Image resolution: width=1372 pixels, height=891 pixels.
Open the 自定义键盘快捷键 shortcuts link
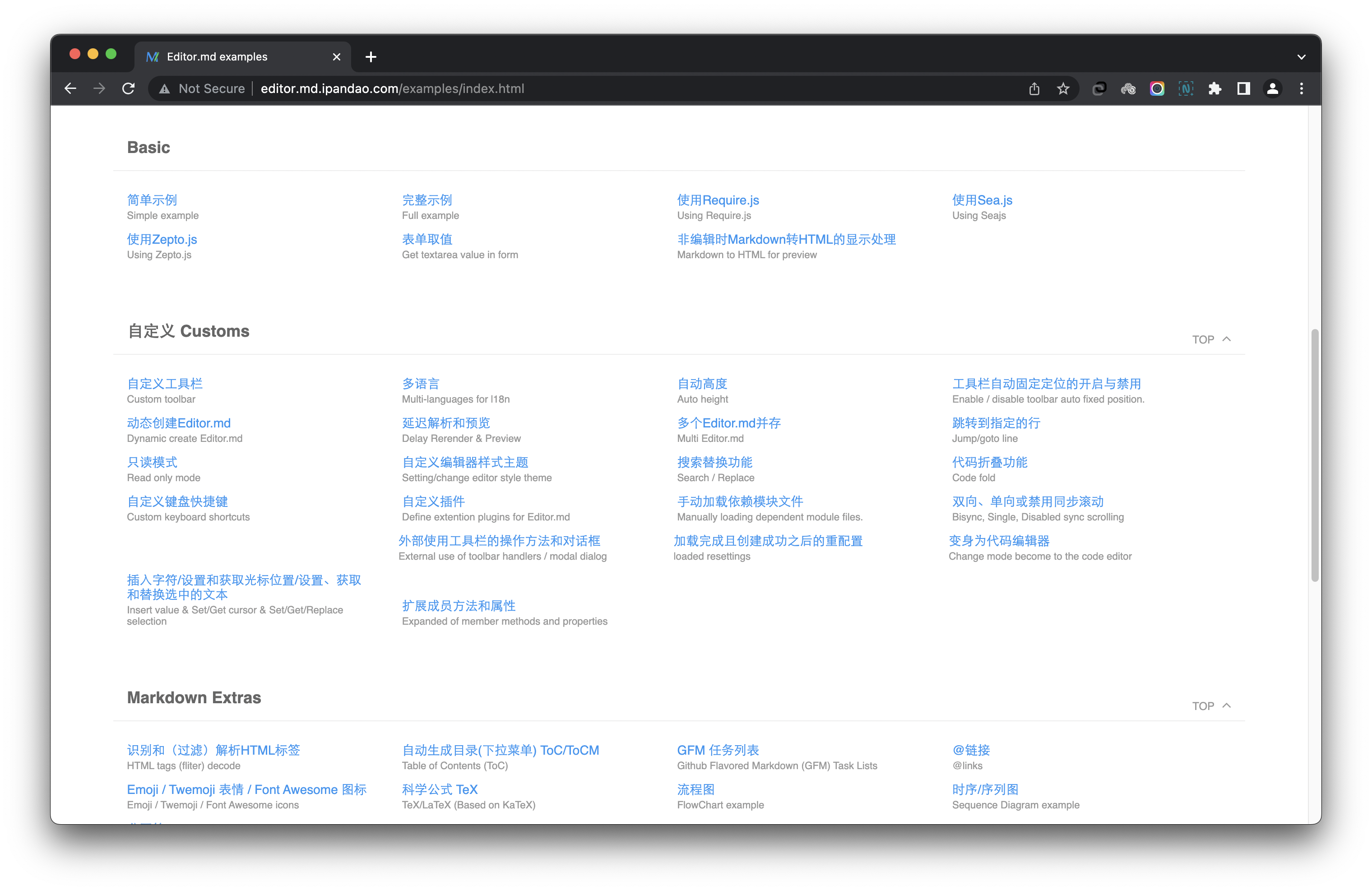coord(177,501)
